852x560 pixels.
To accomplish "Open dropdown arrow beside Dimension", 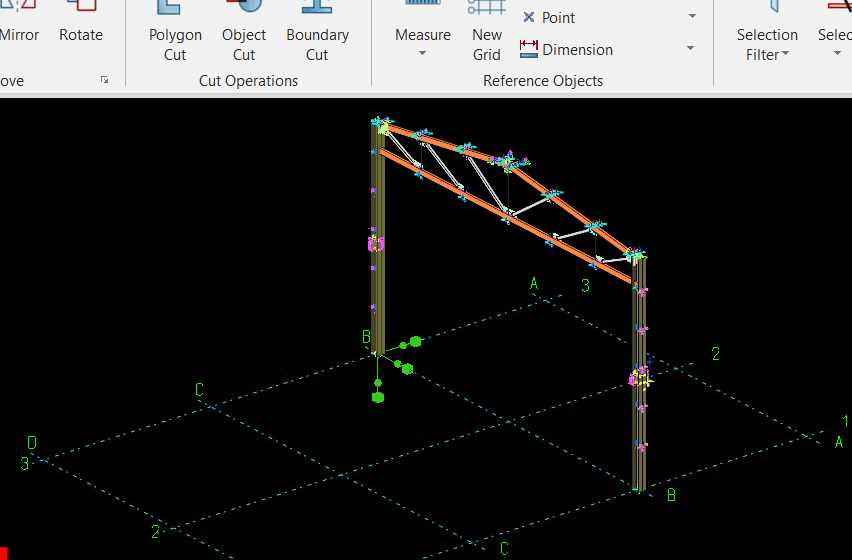I will tap(692, 49).
